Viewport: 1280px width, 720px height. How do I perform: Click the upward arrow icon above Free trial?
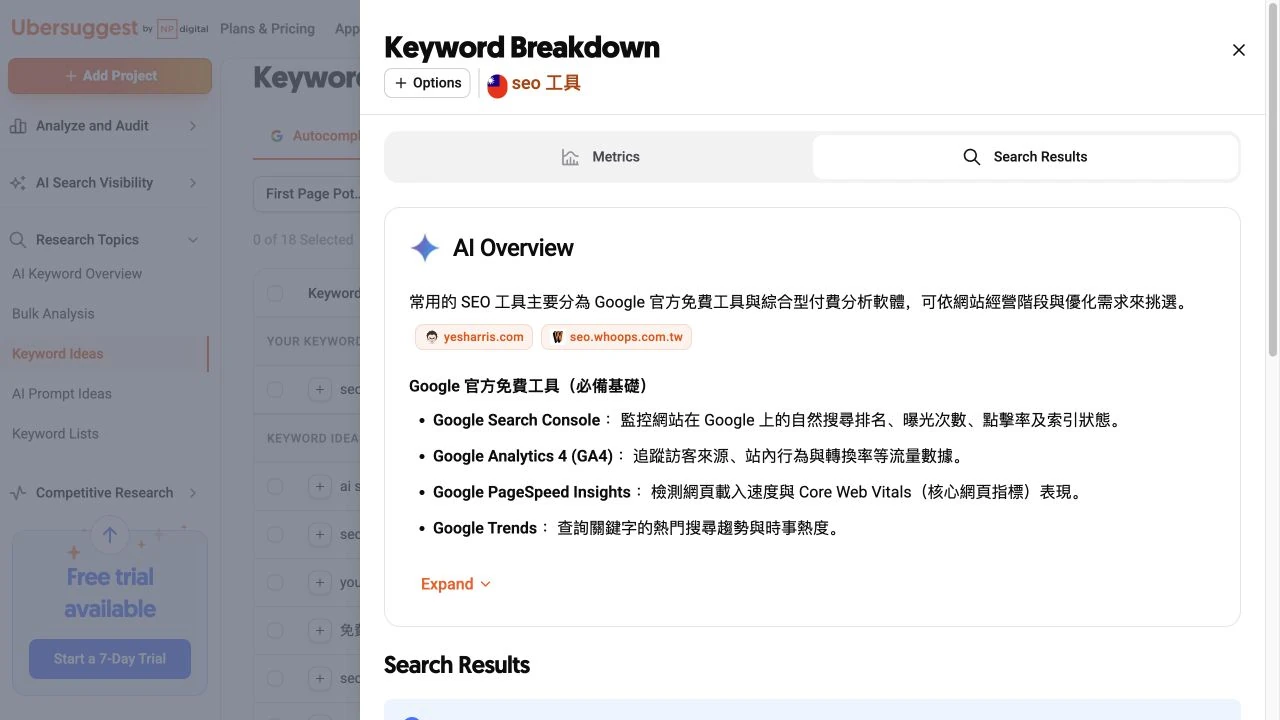110,535
